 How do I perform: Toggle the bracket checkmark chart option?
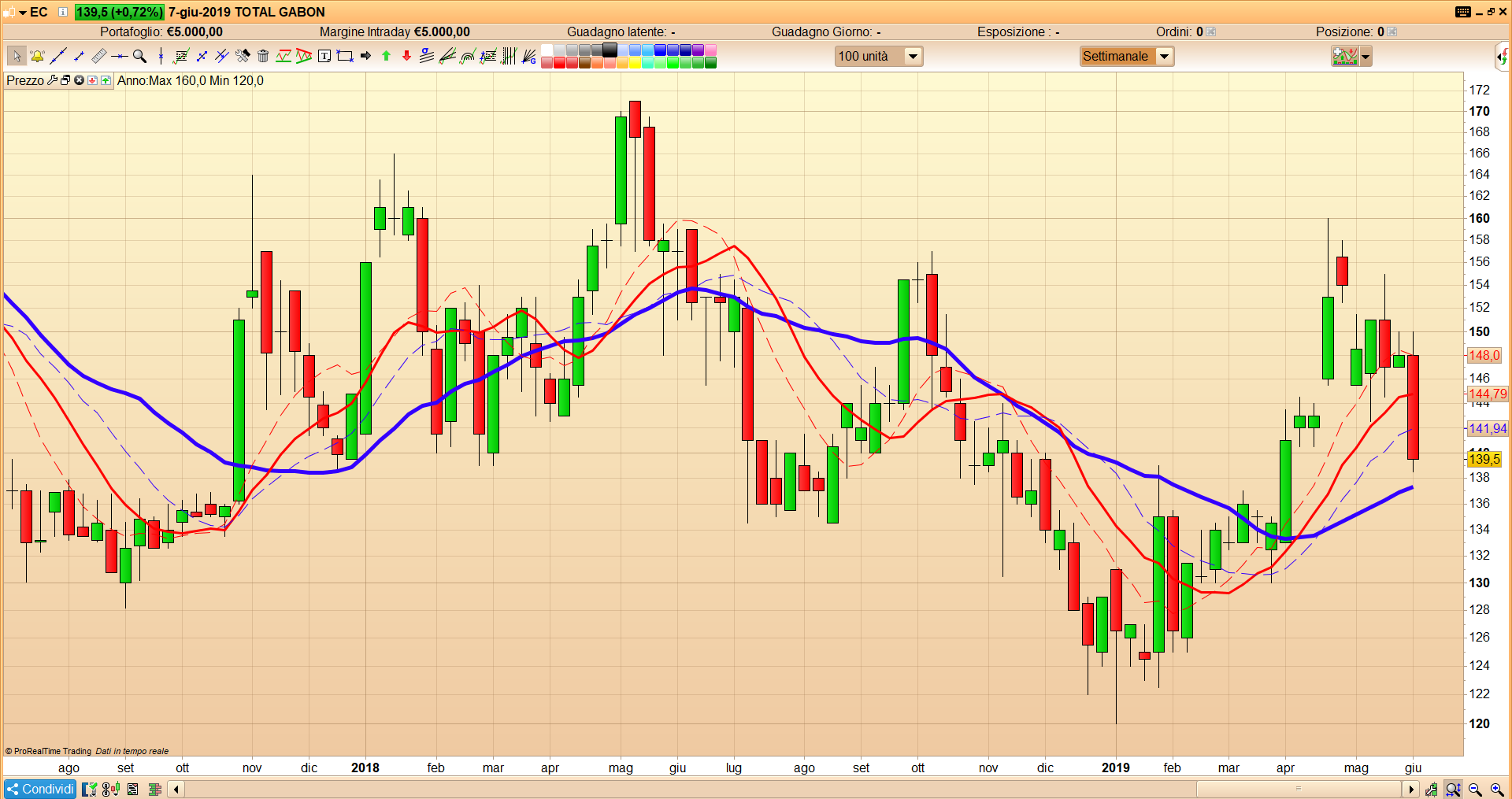[90, 789]
